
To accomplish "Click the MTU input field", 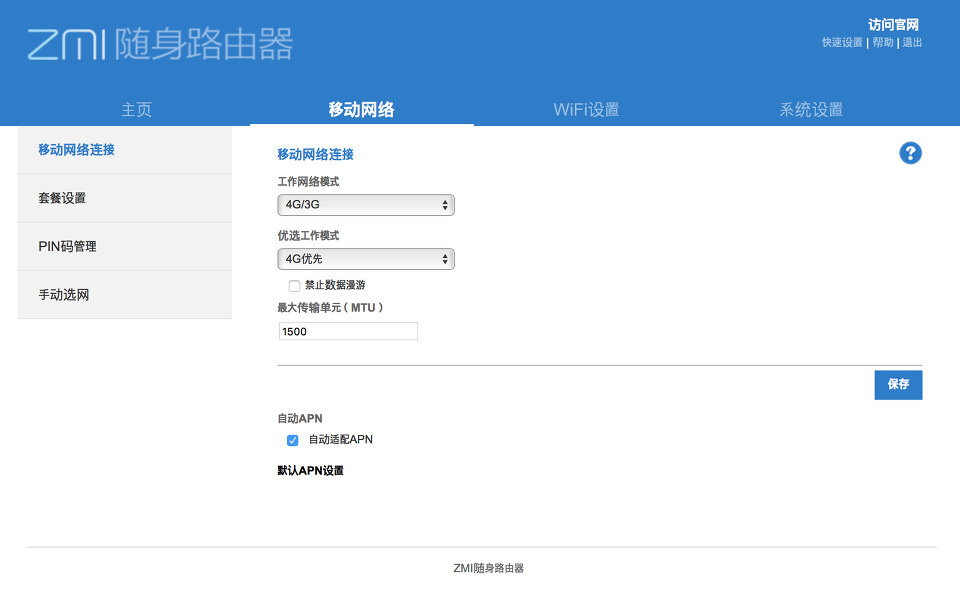I will (x=347, y=331).
